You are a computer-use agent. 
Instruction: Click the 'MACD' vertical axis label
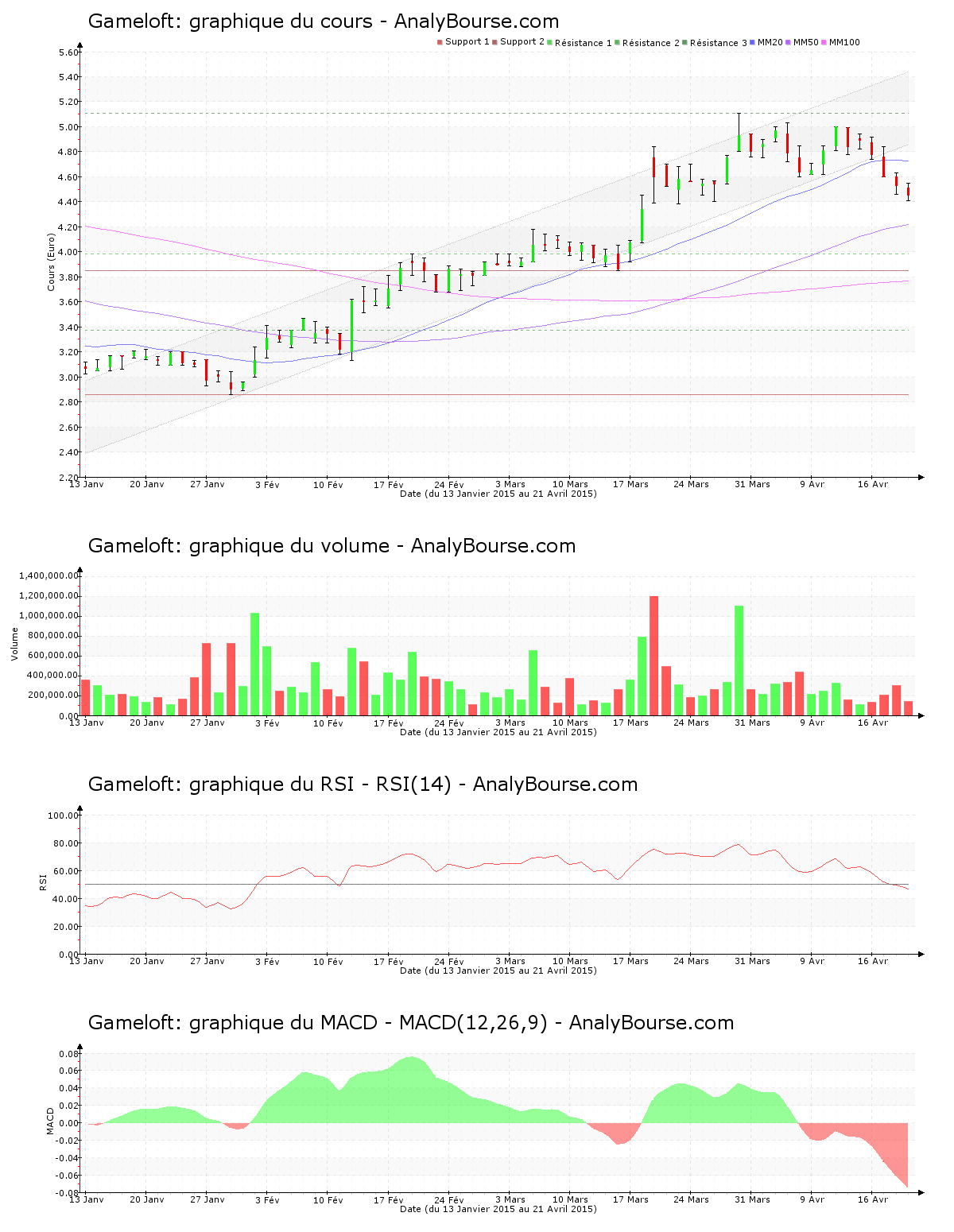click(x=51, y=1121)
